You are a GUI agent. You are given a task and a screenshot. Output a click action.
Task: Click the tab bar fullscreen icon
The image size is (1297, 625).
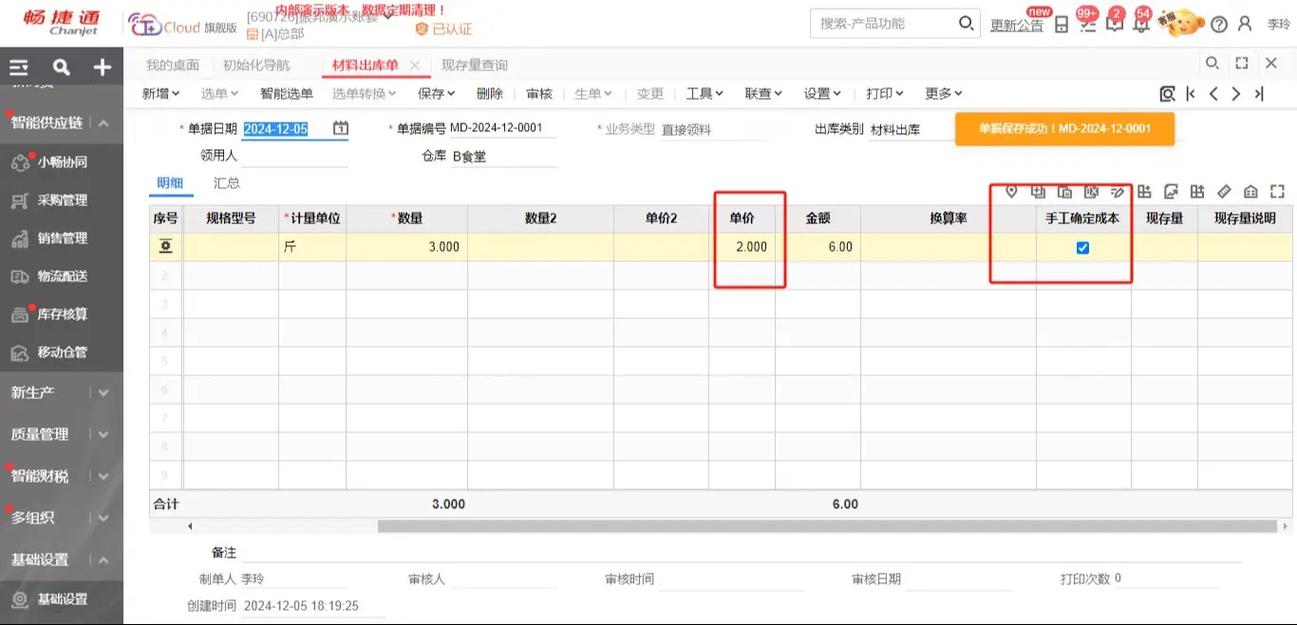pyautogui.click(x=1242, y=63)
